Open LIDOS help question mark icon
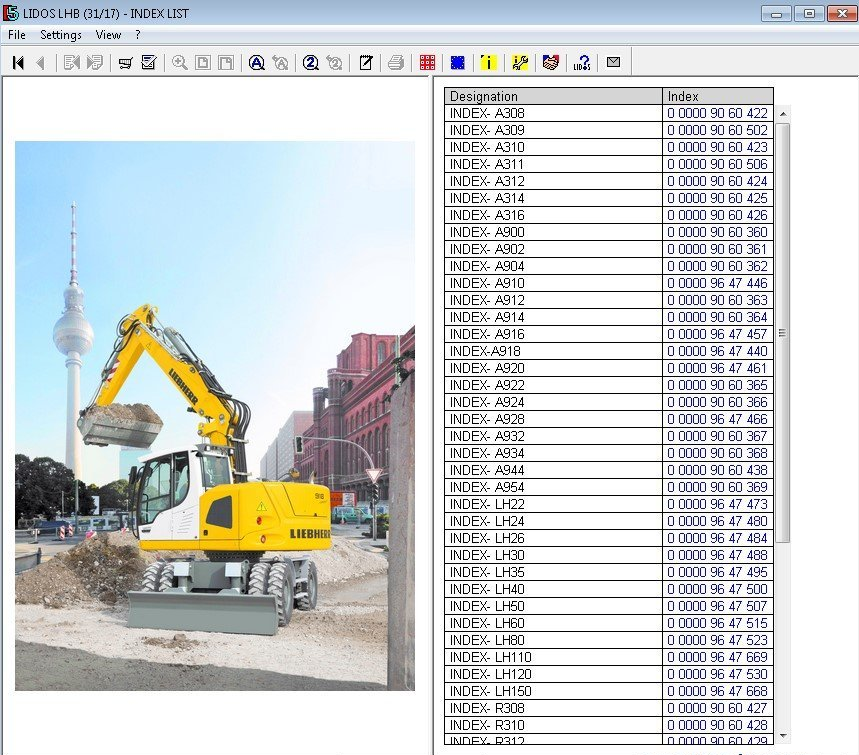Viewport: 859px width, 755px height. (x=582, y=63)
